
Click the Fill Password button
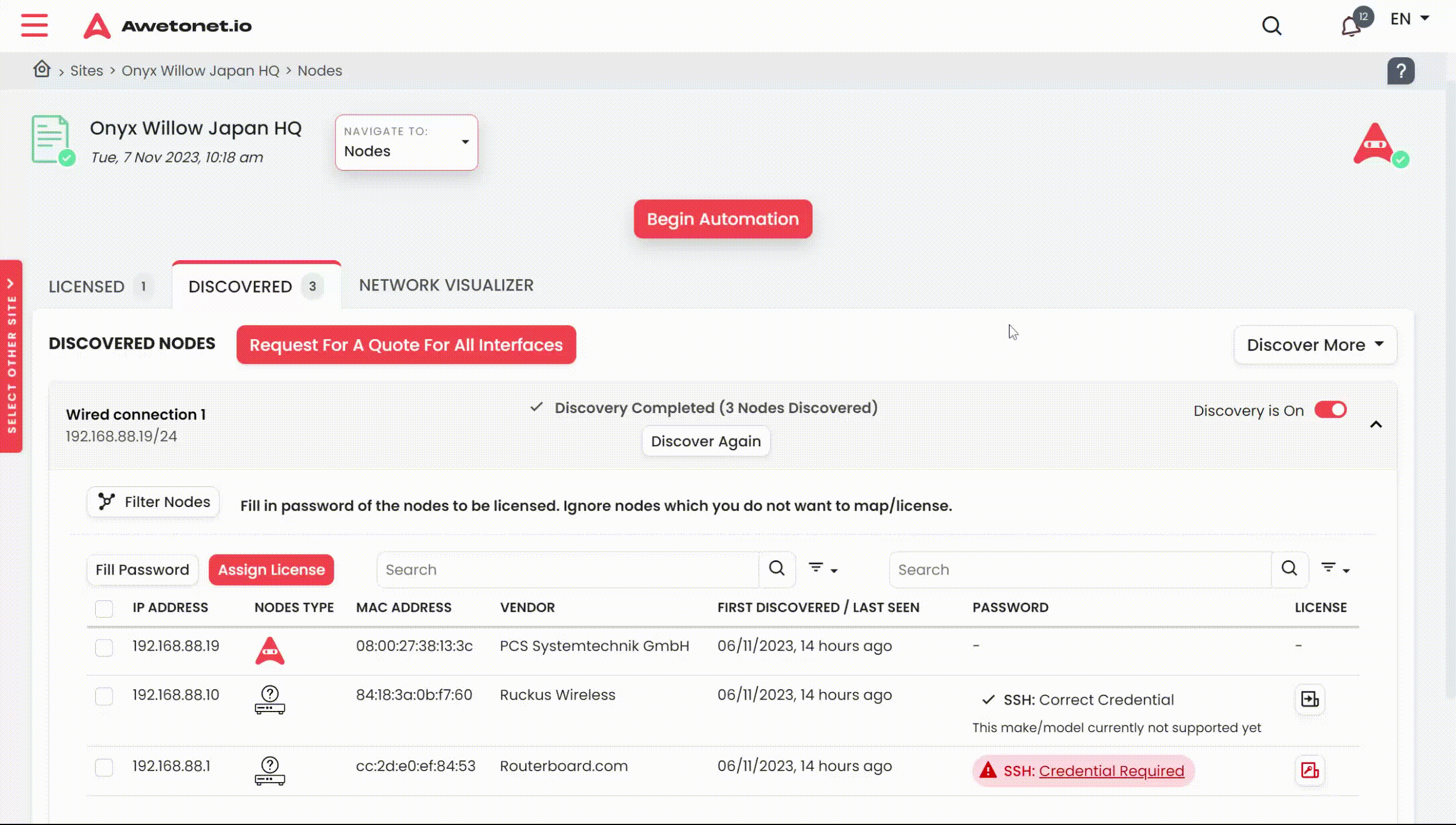tap(142, 569)
